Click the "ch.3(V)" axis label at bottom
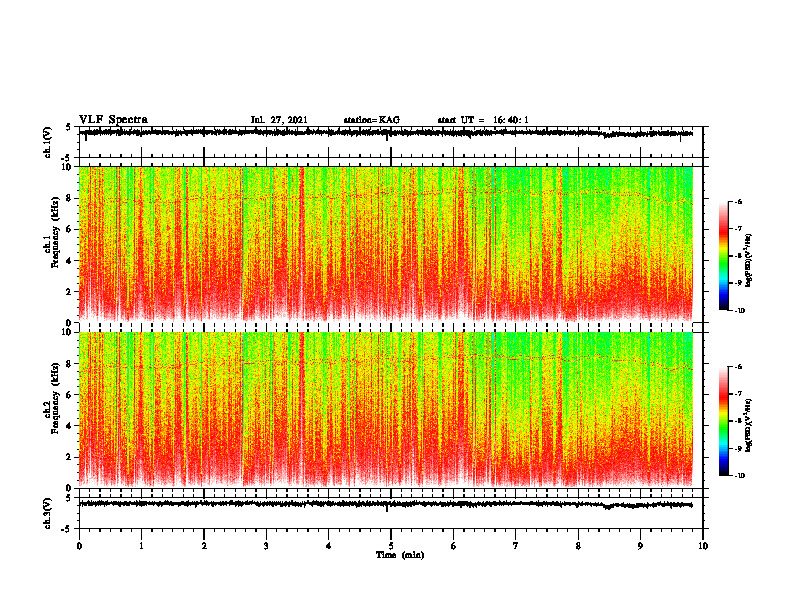The image size is (792, 612). pos(48,514)
